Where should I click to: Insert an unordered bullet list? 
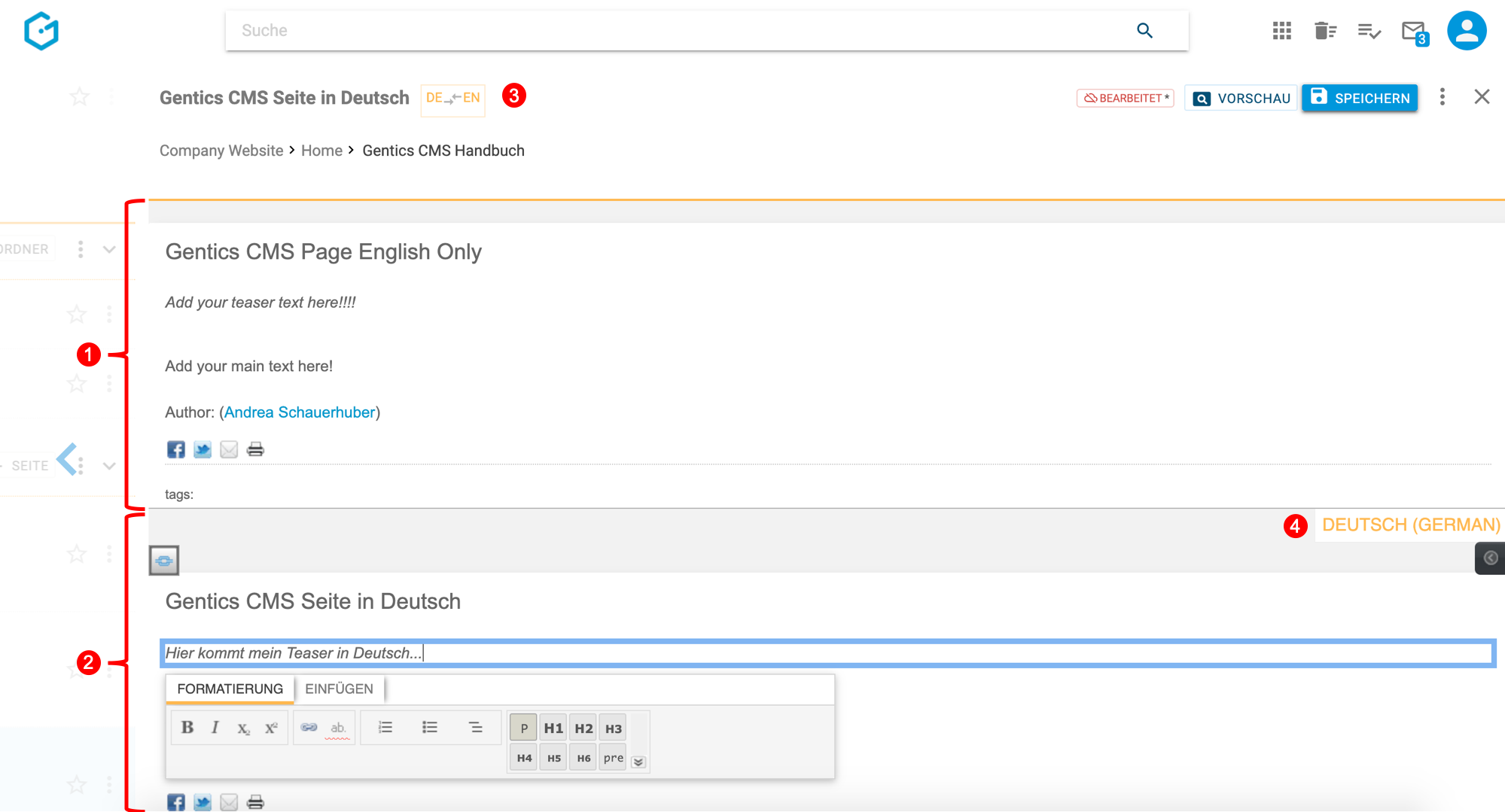click(430, 728)
